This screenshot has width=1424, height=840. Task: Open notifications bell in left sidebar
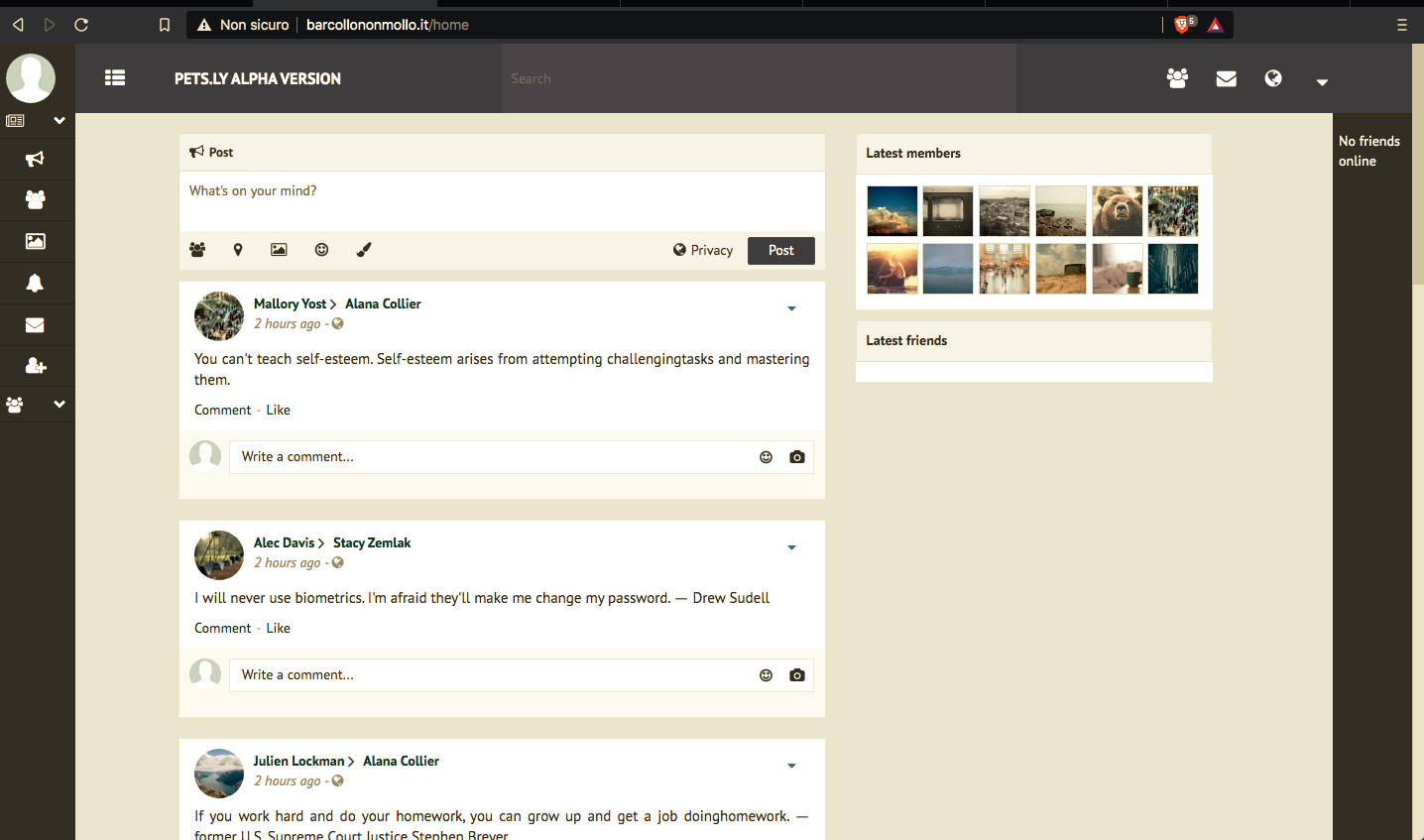tap(35, 284)
